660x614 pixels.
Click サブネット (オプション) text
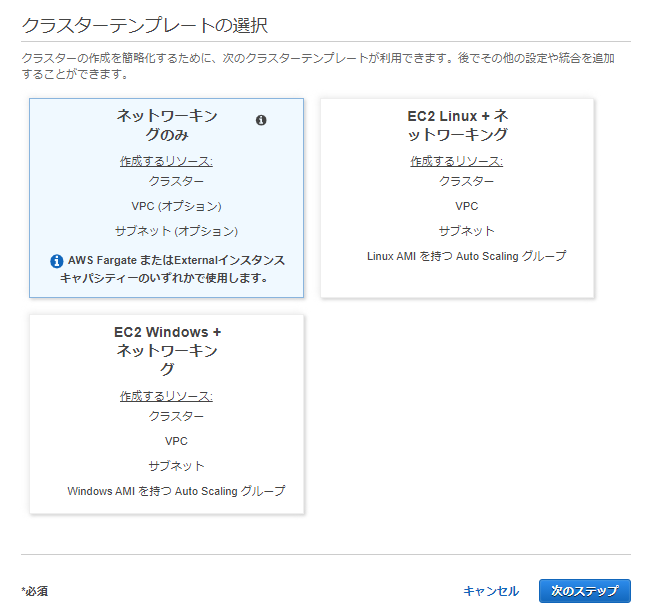click(176, 231)
